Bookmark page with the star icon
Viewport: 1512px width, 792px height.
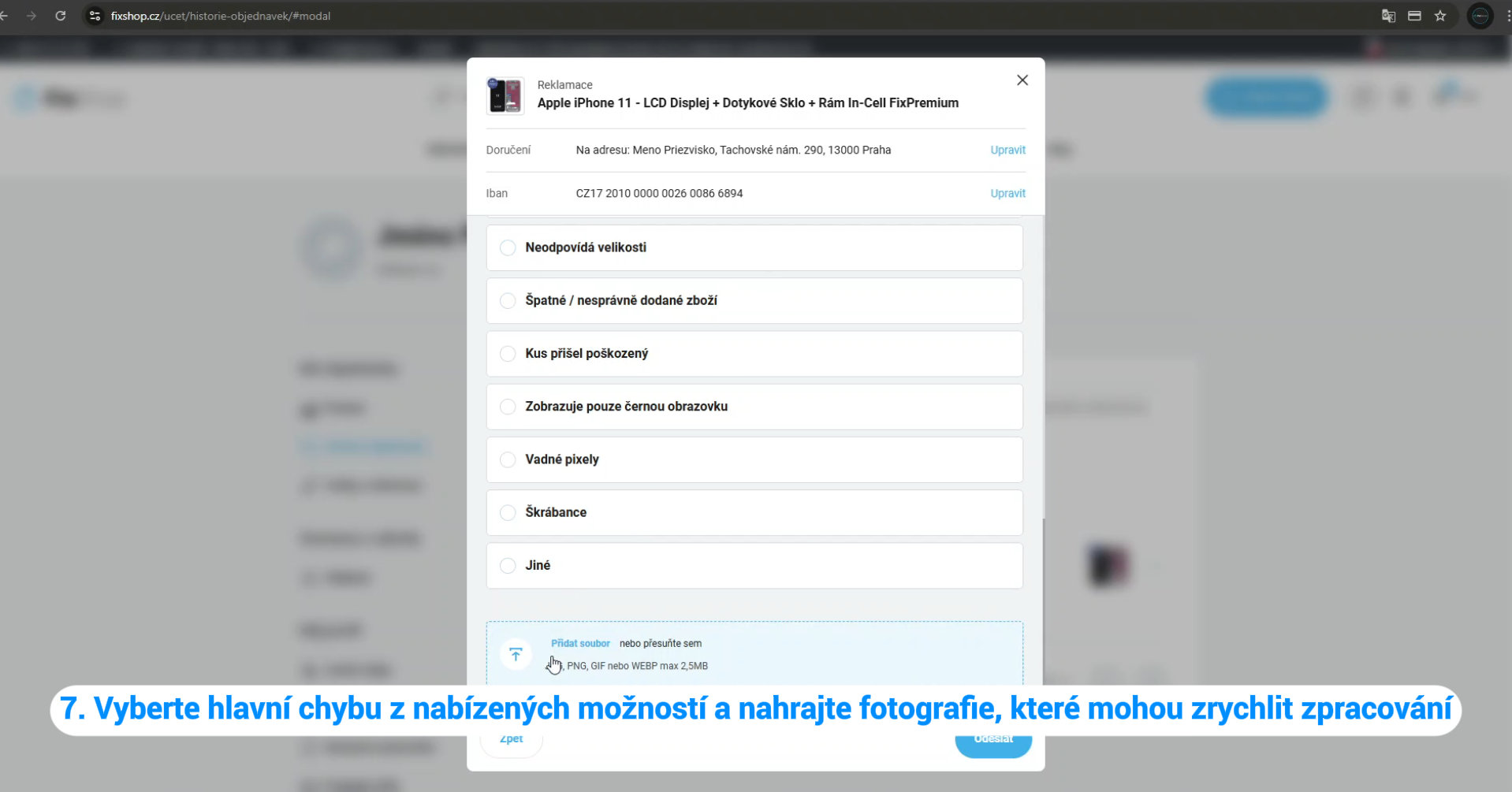[x=1440, y=16]
